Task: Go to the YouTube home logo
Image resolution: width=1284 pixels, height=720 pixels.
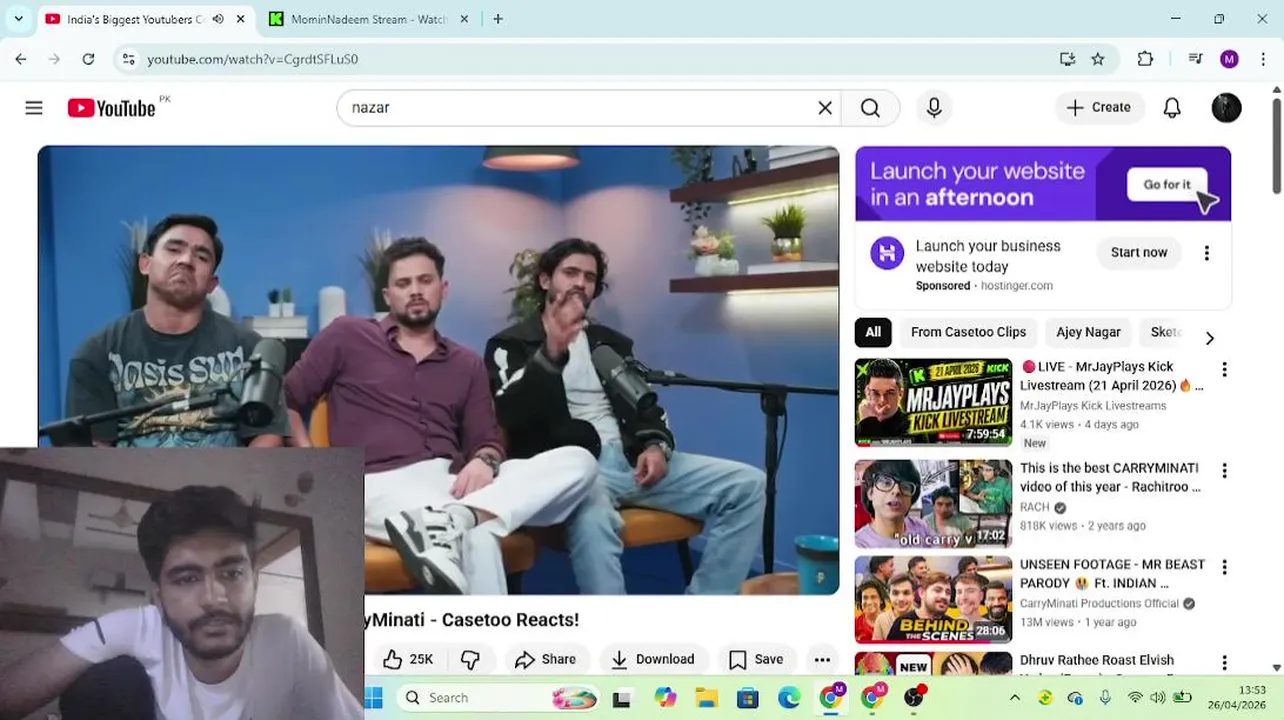Action: click(x=112, y=108)
